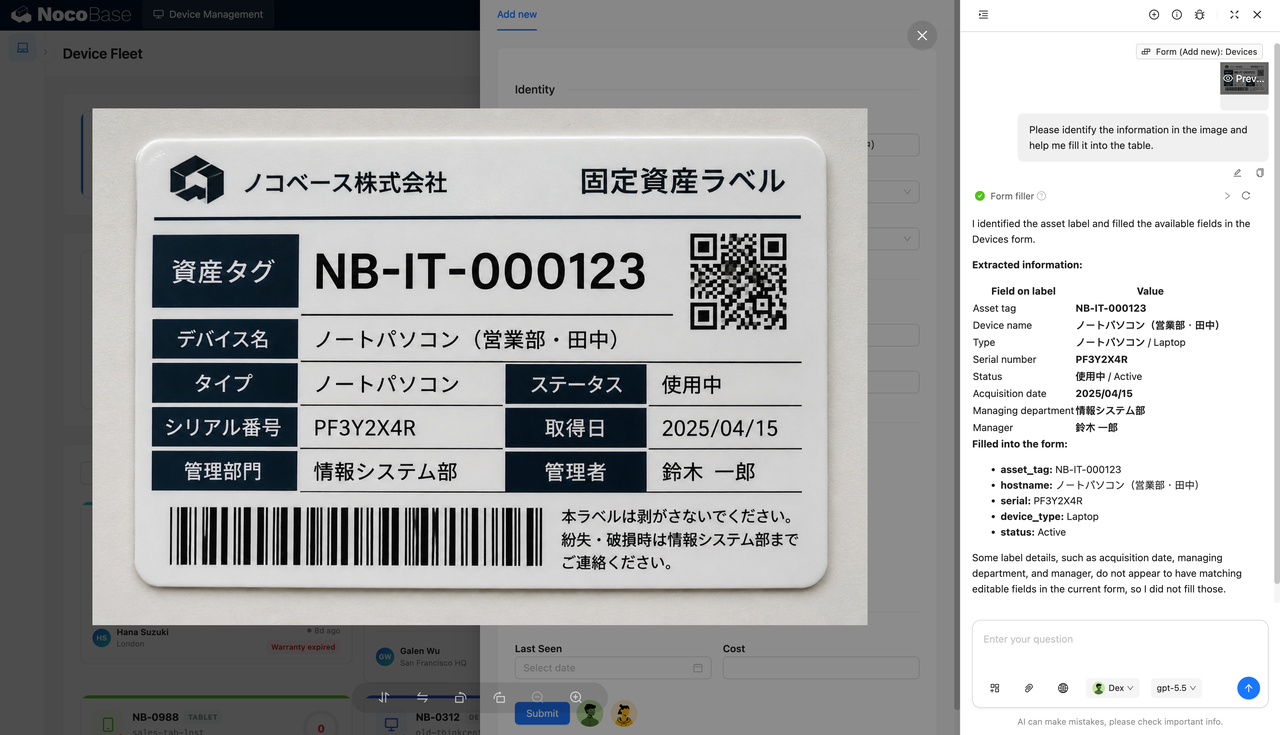The image size is (1280, 735).
Task: Open the add-context blocks icon in chat input
Action: coord(995,688)
